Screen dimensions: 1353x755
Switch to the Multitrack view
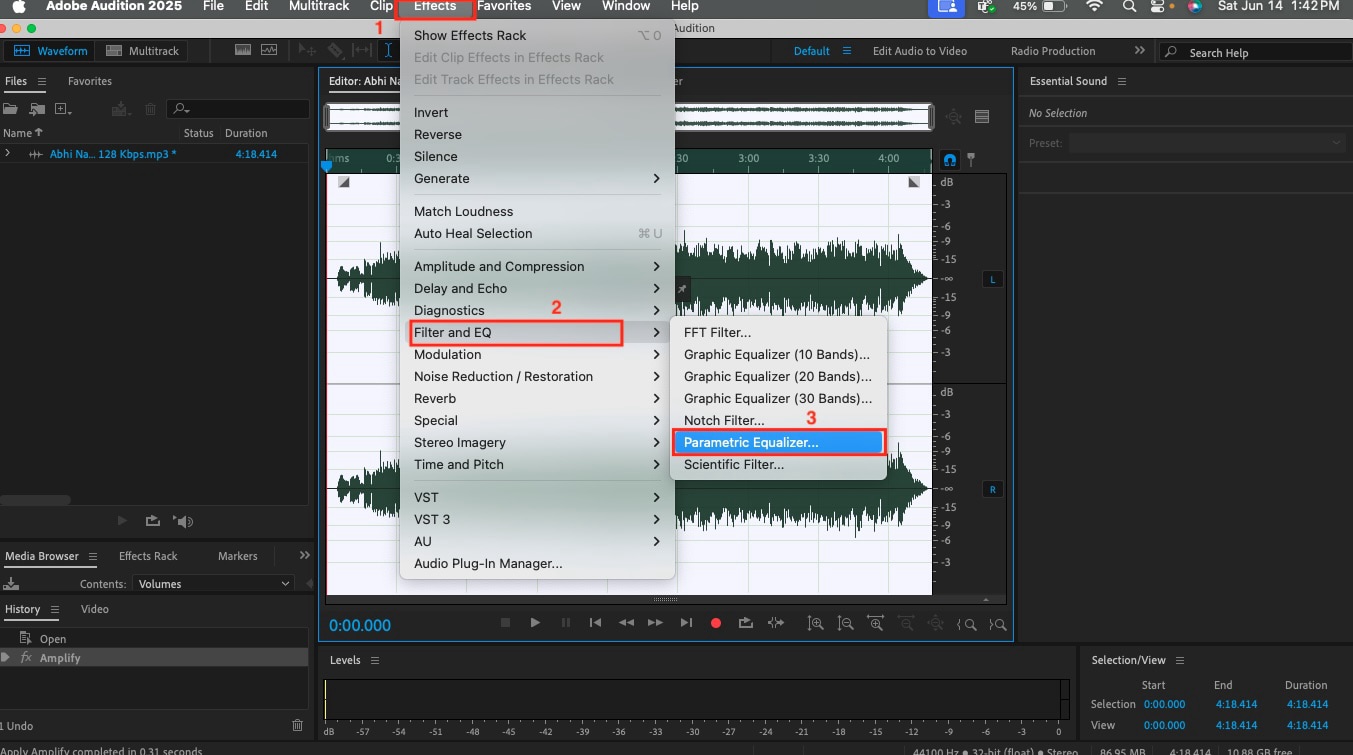click(x=143, y=50)
